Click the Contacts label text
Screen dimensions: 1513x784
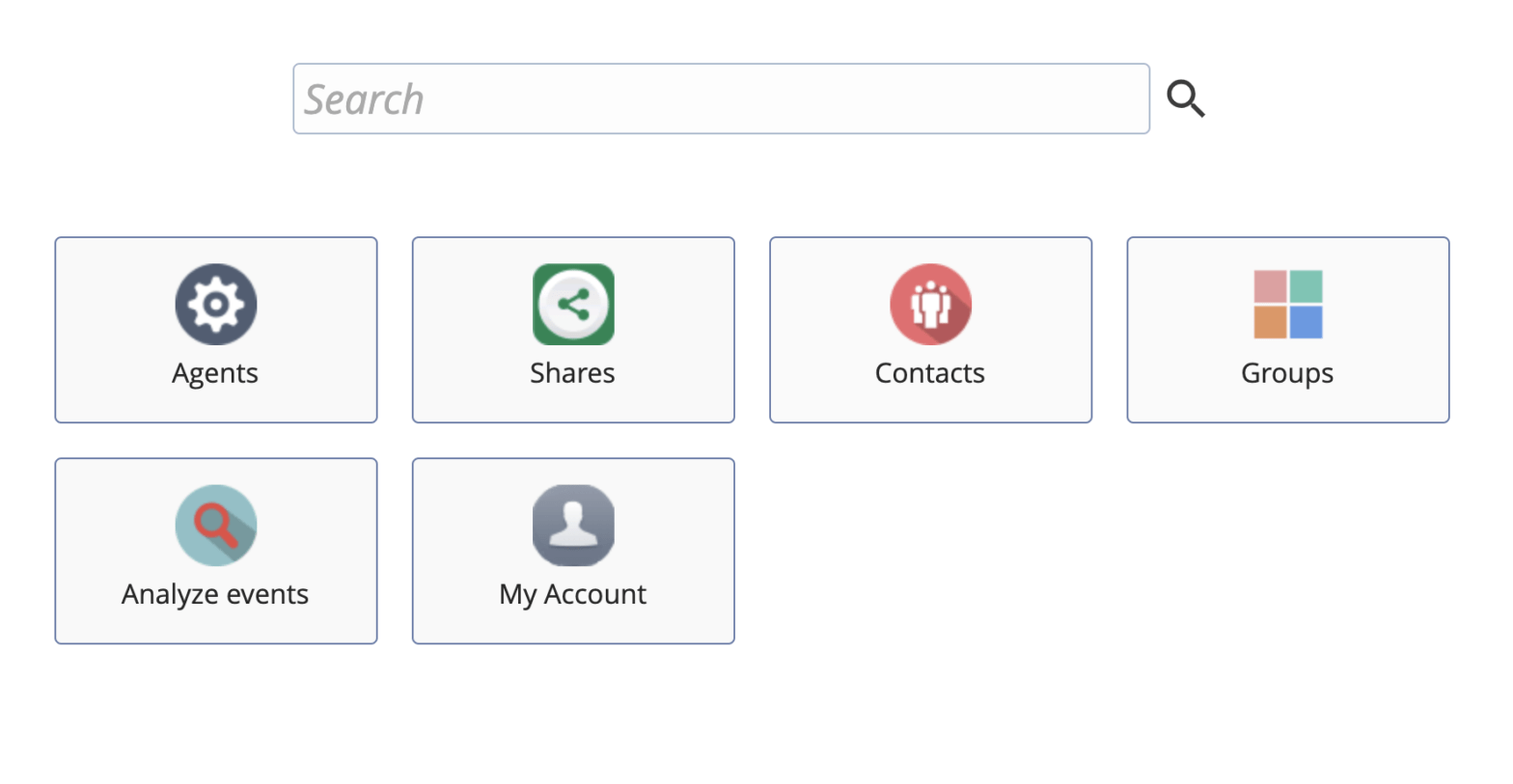tap(930, 373)
